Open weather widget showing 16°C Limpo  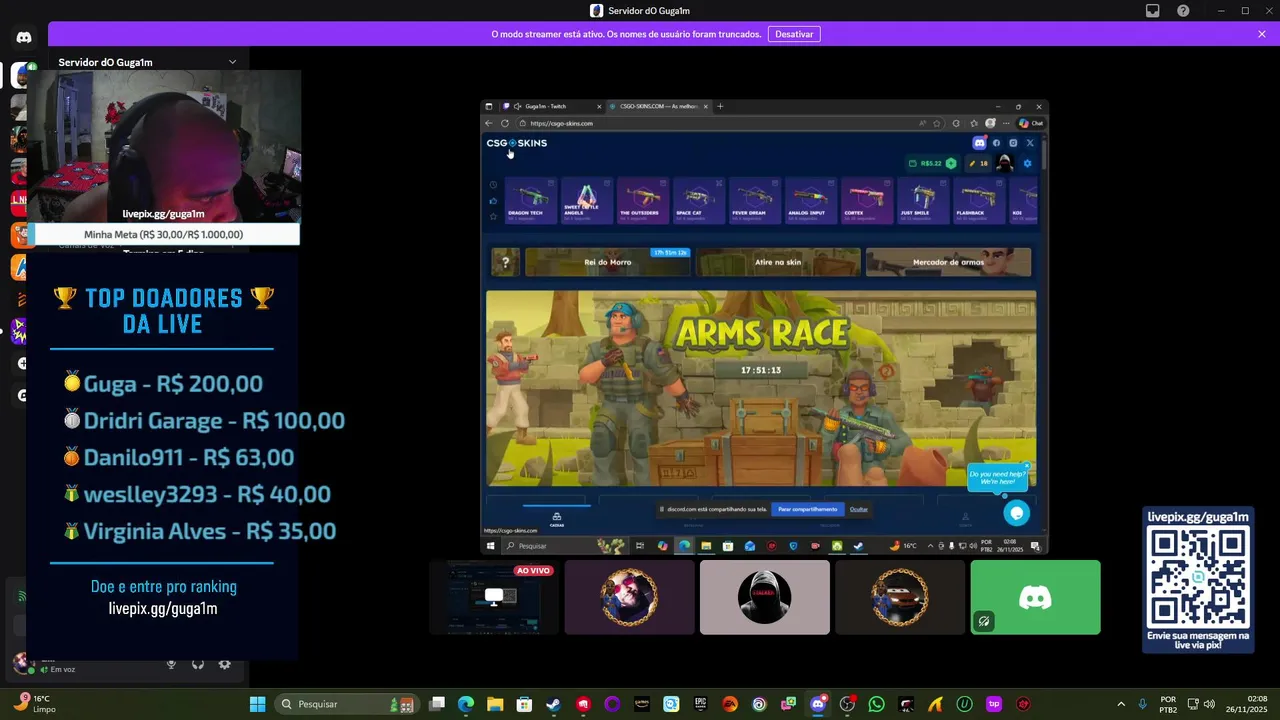(35, 704)
